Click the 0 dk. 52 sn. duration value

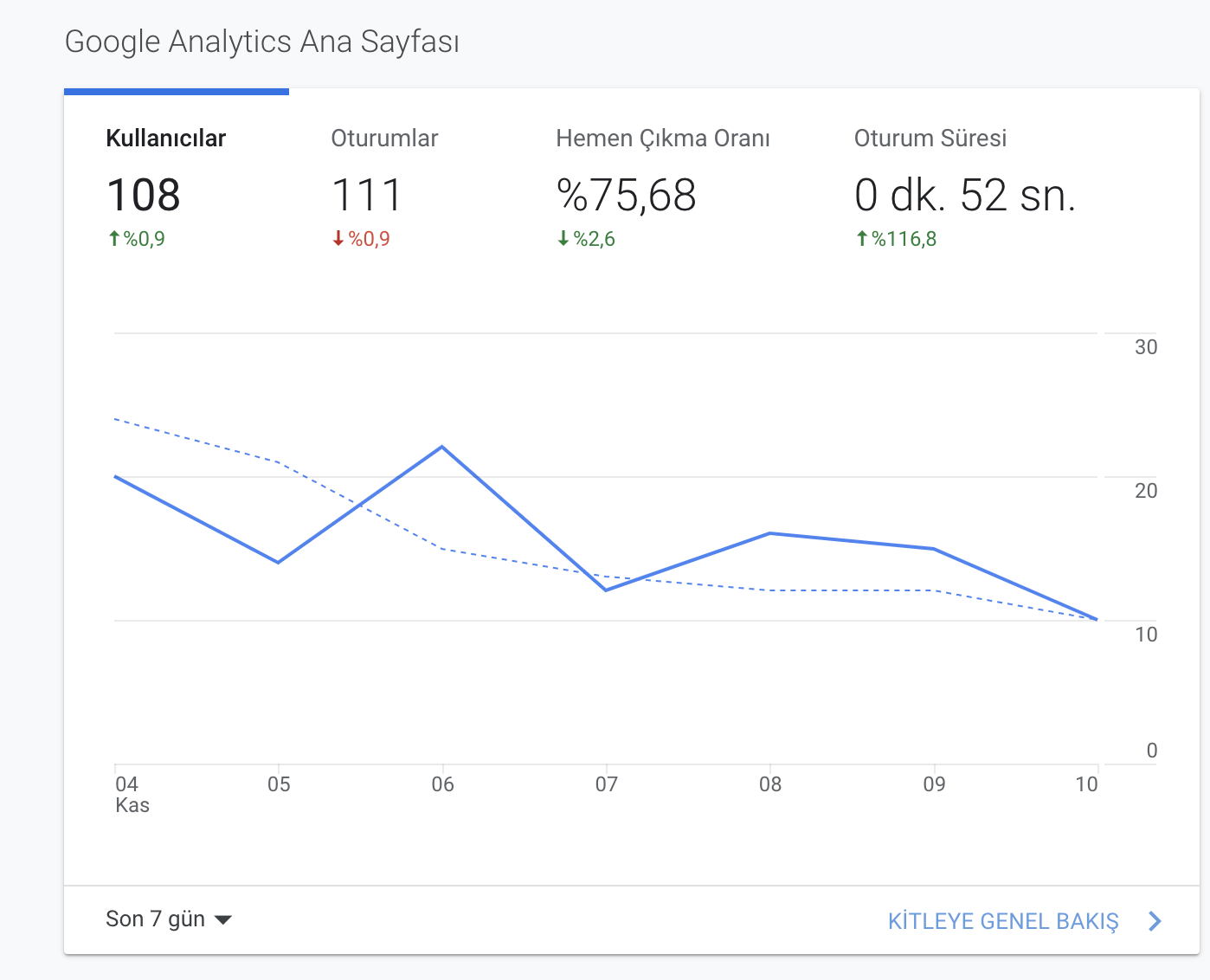click(965, 195)
